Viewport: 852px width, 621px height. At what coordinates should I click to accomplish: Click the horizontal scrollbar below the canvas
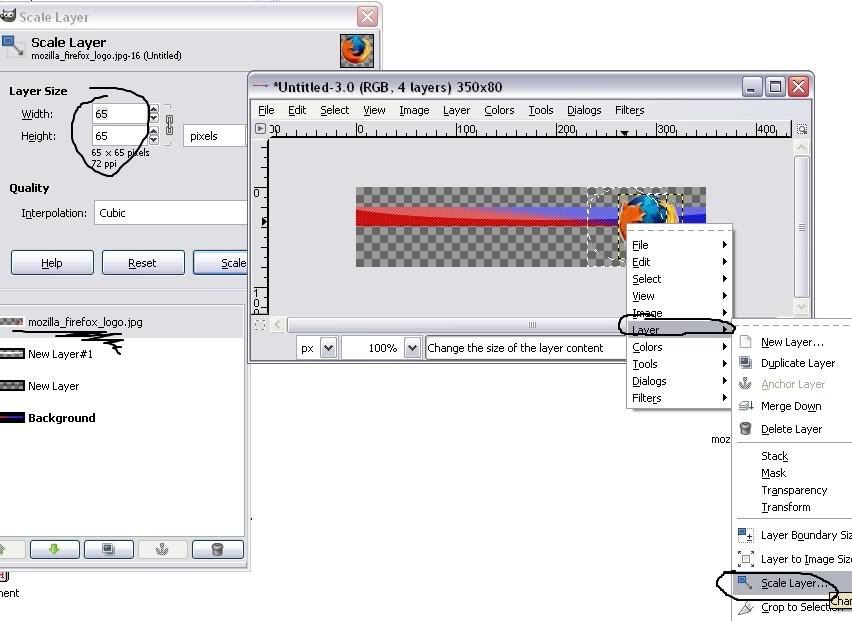point(532,325)
